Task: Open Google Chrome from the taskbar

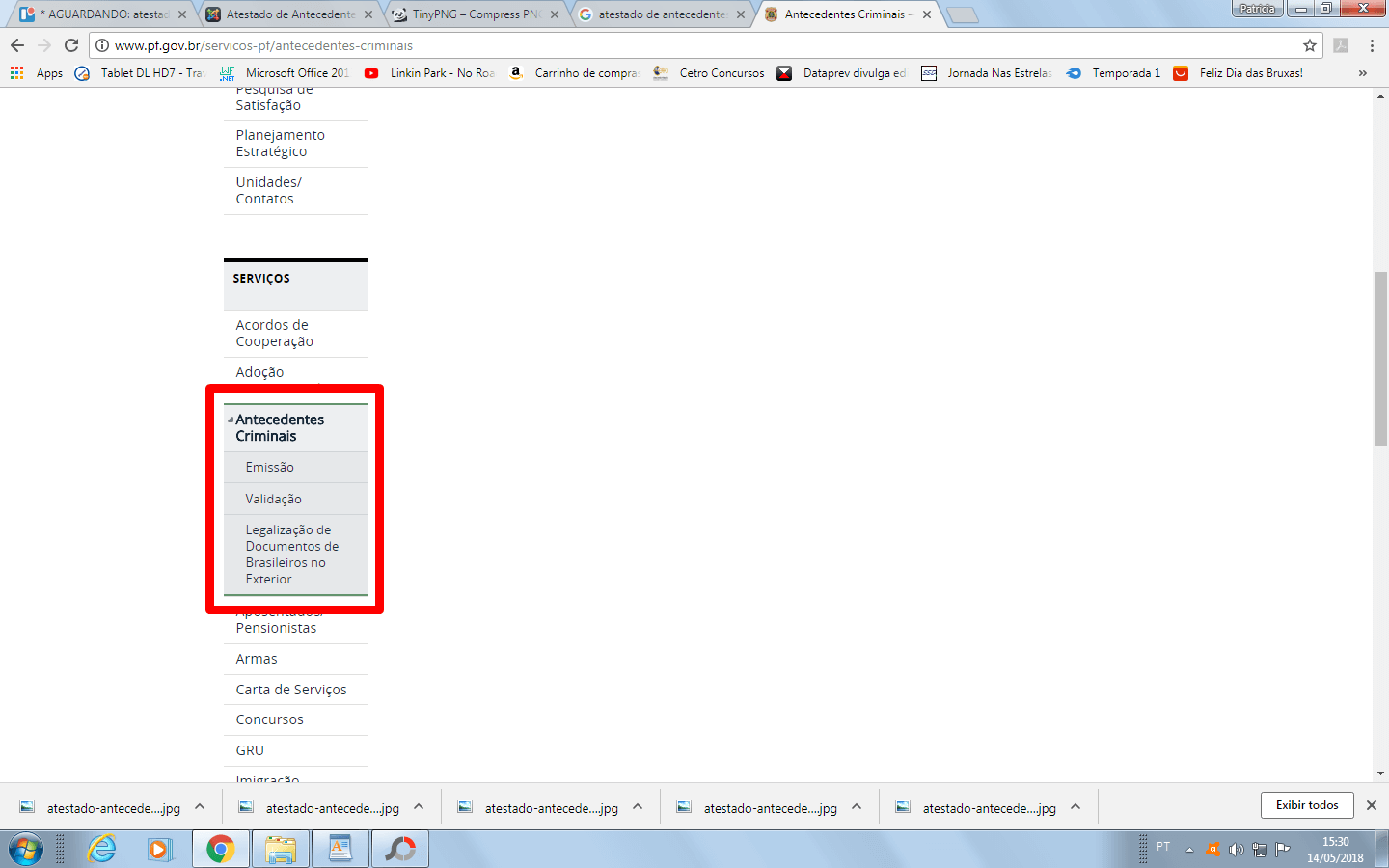Action: point(220,849)
